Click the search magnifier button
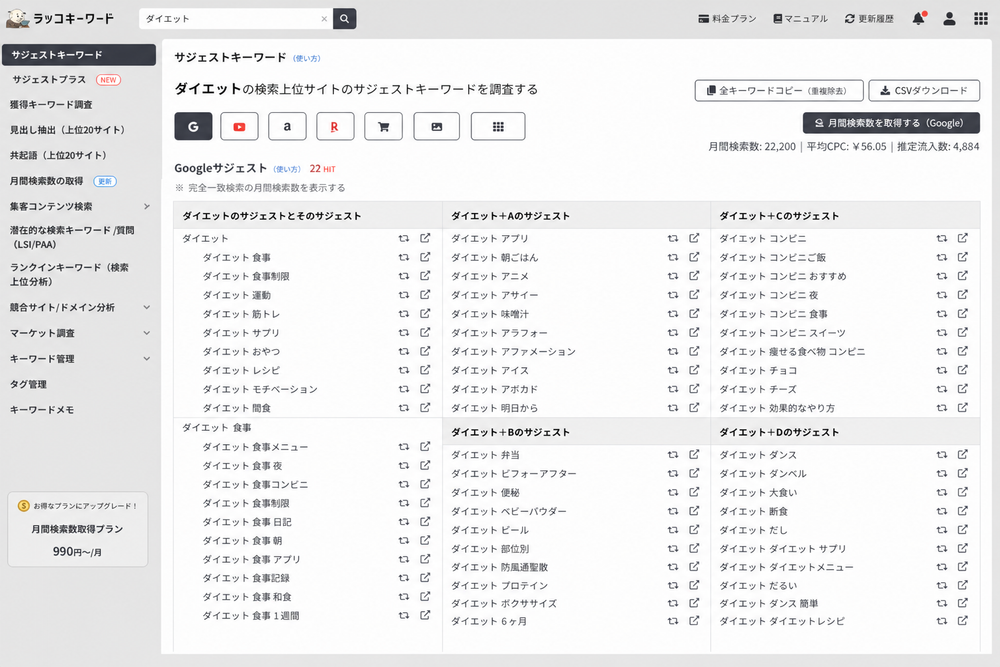1000x667 pixels. [x=344, y=18]
